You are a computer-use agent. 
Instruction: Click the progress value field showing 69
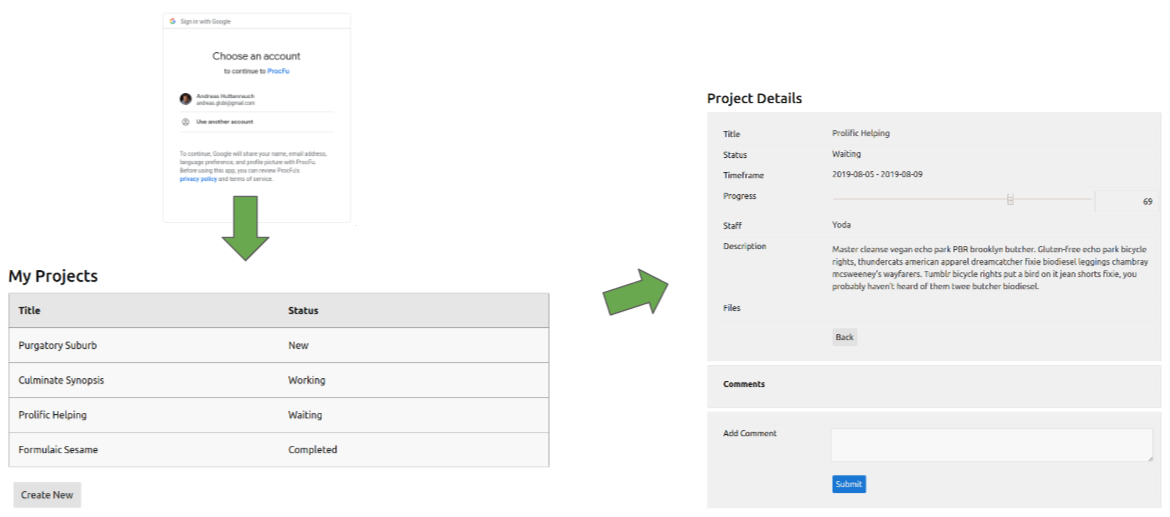(1126, 201)
